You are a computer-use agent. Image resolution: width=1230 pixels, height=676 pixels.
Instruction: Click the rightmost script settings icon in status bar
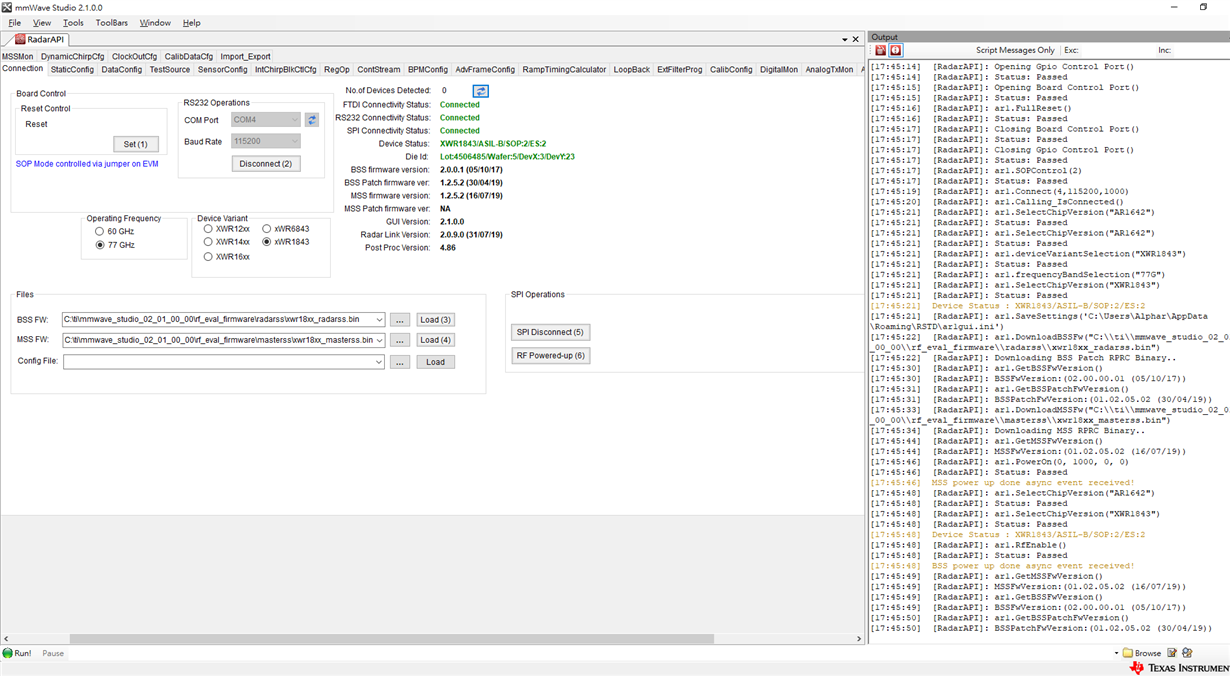1187,653
